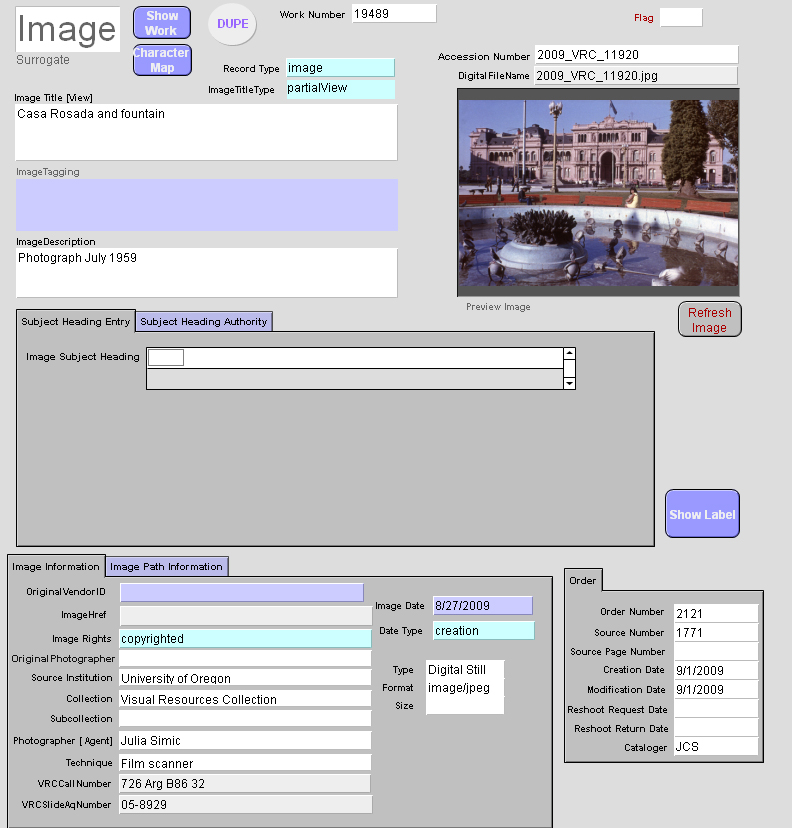Open the Date Type creation field

point(483,631)
